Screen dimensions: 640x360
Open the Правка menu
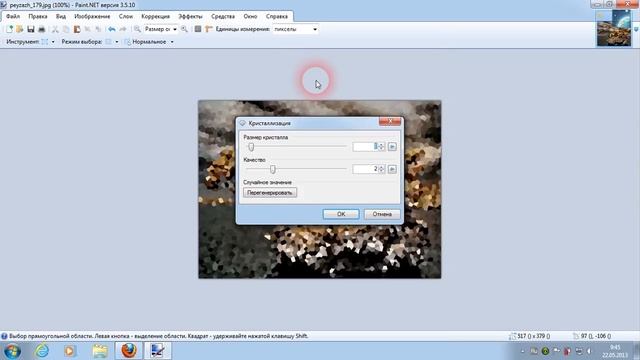click(x=38, y=16)
